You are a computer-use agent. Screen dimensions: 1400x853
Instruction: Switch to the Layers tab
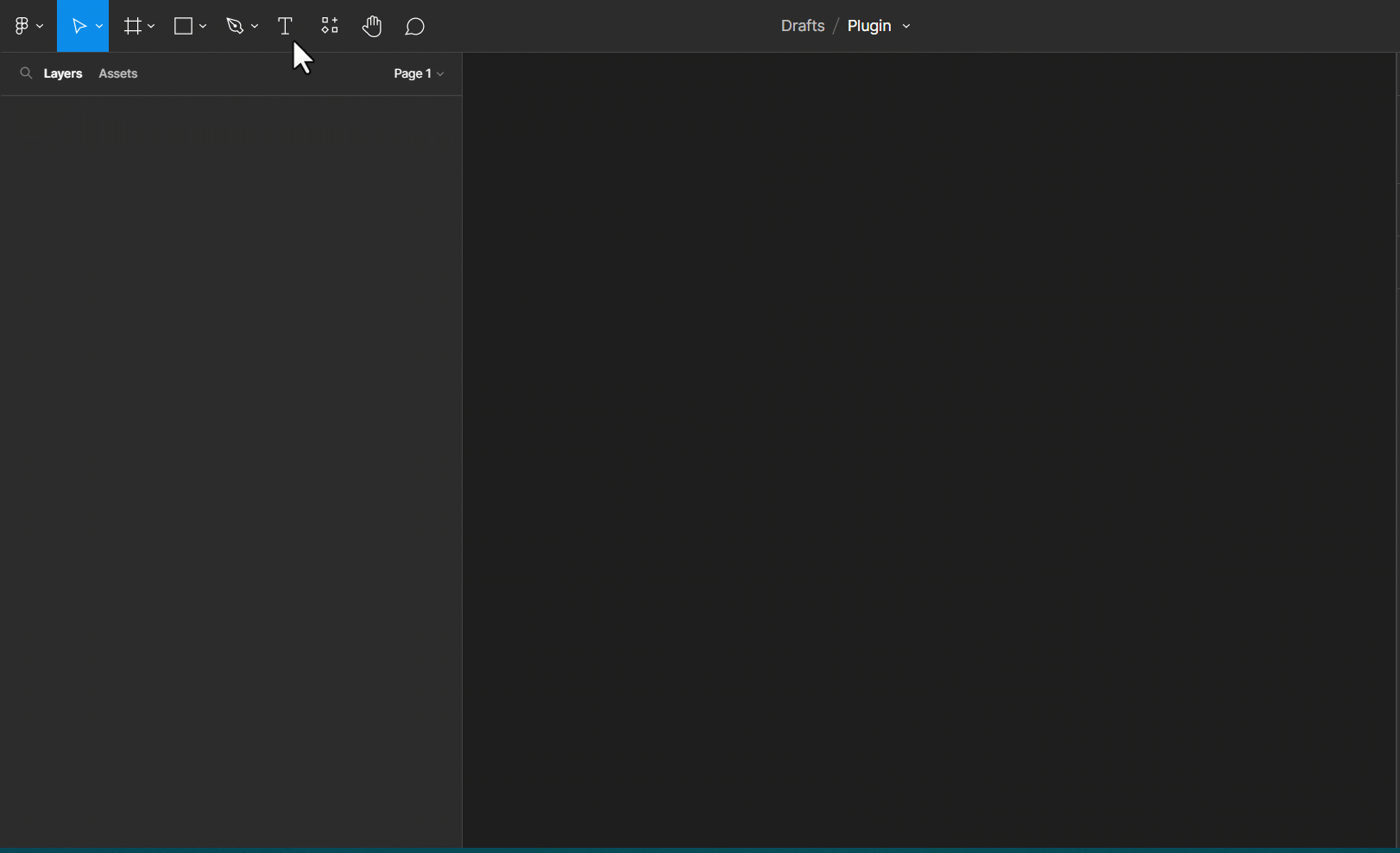62,73
